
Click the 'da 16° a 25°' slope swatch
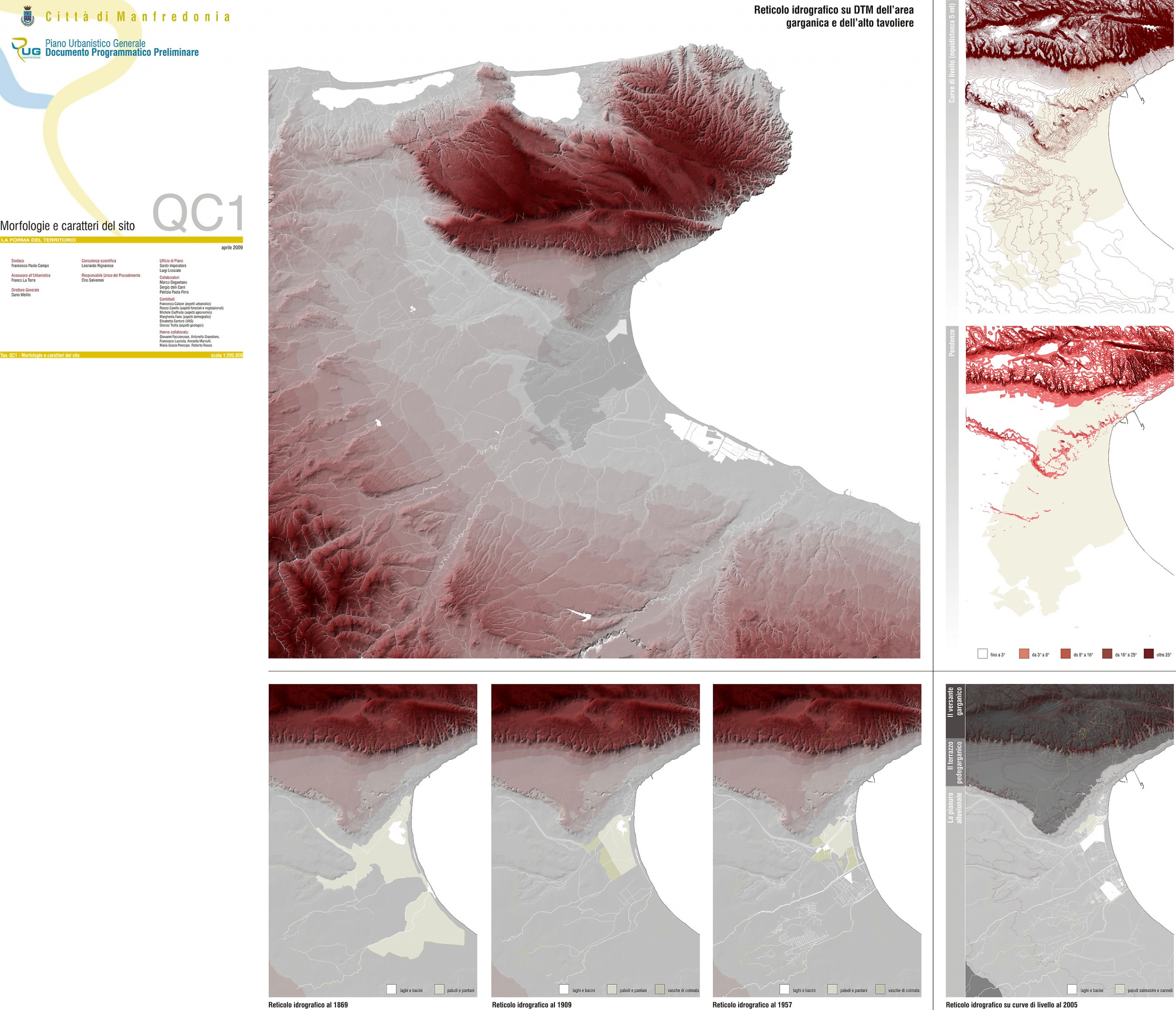[1107, 653]
